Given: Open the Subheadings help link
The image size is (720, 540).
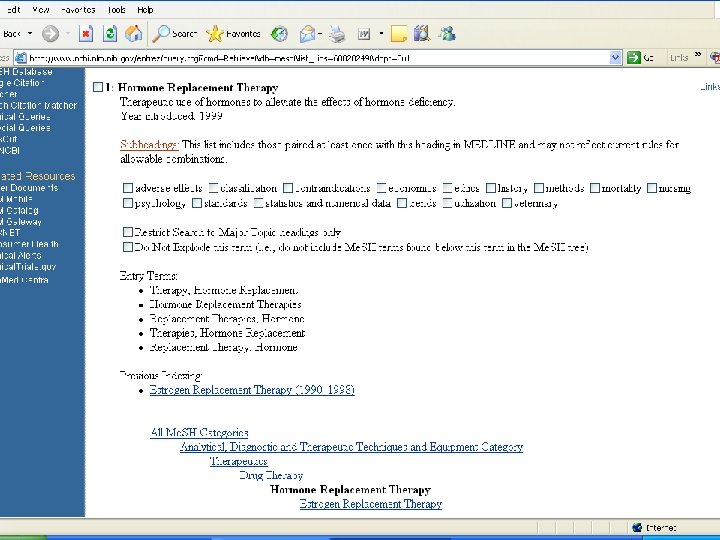Looking at the screenshot, I should click(149, 145).
